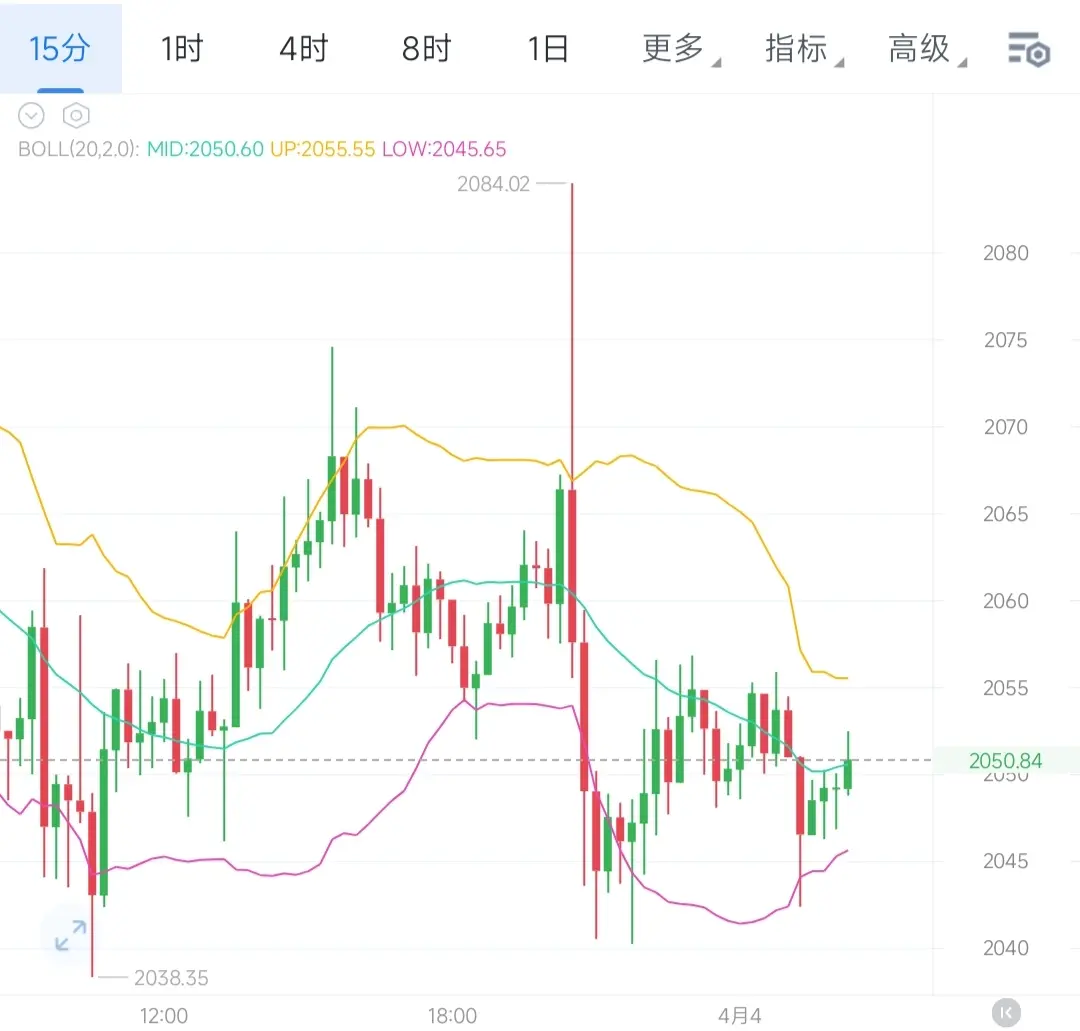The image size is (1080, 1031).
Task: Switch to the 8时 timeframe
Action: tap(426, 49)
